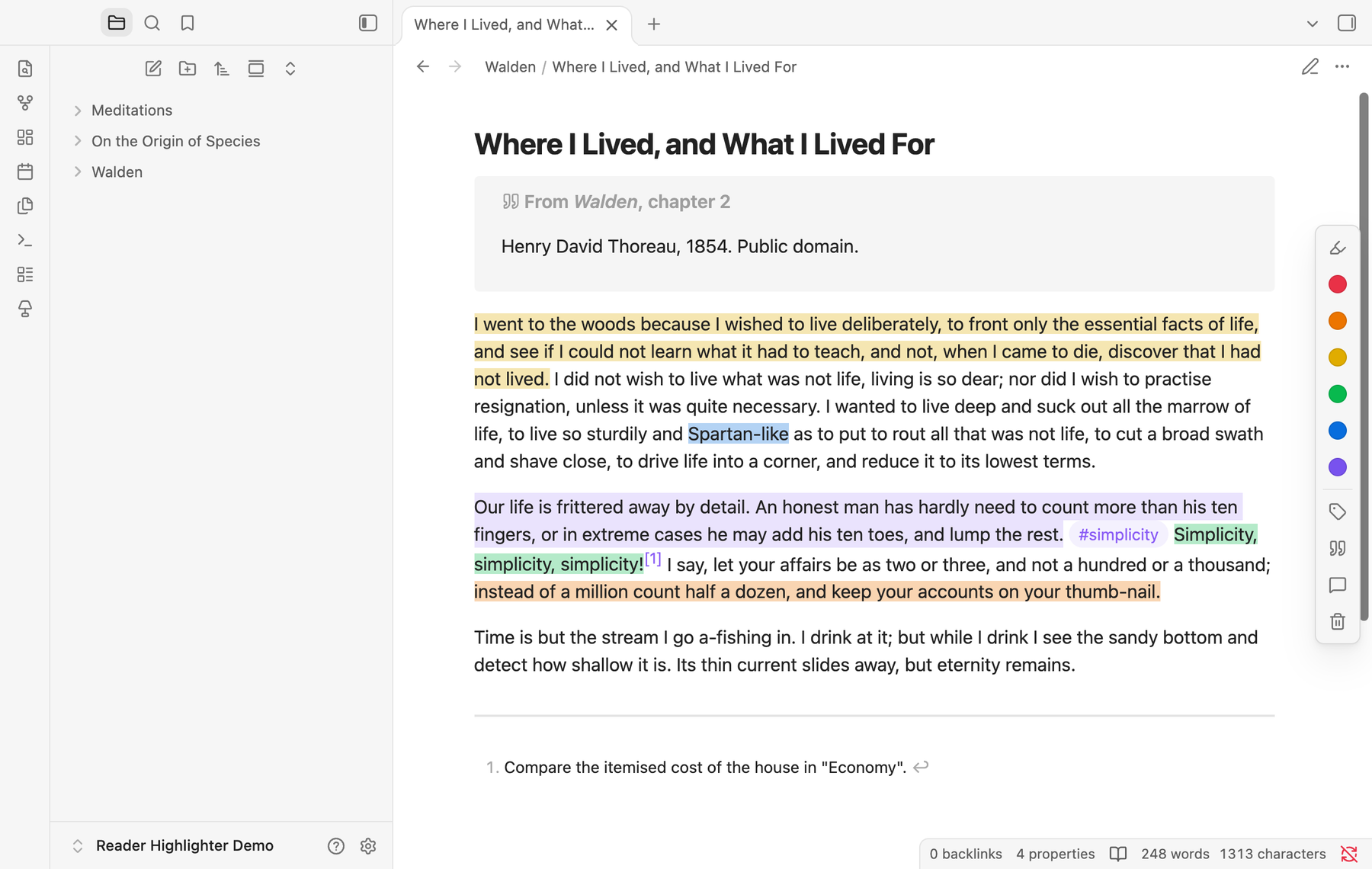Open command palette terminal icon
The height and width of the screenshot is (869, 1372).
point(25,240)
